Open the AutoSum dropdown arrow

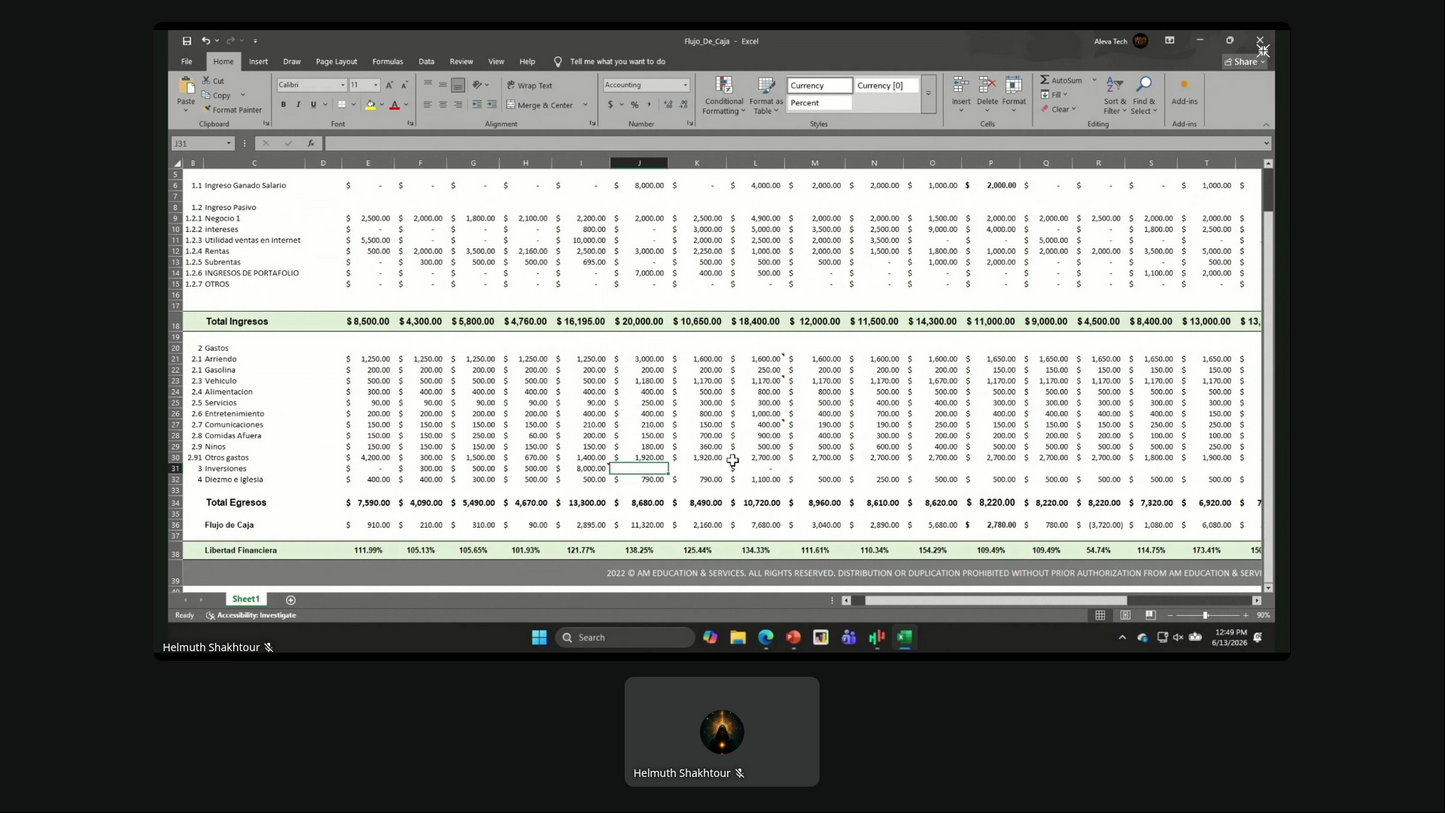pyautogui.click(x=1094, y=81)
